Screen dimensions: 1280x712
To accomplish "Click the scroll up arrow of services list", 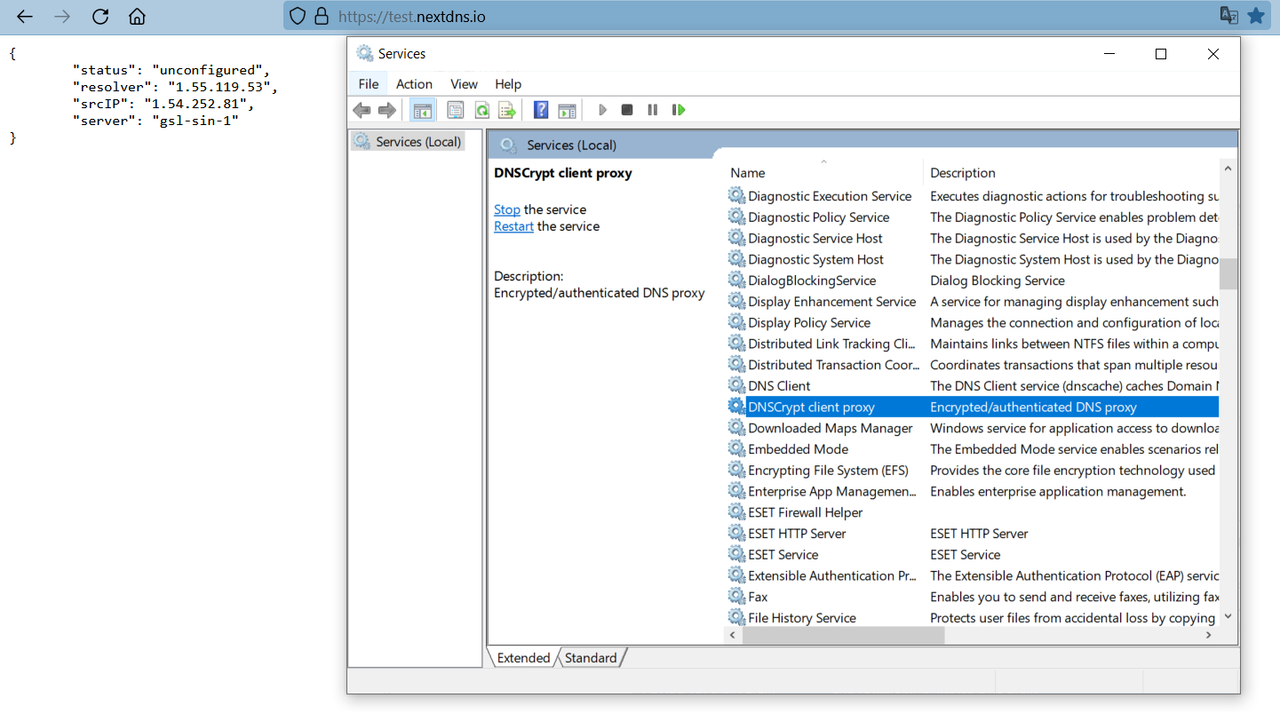I will tap(1228, 169).
